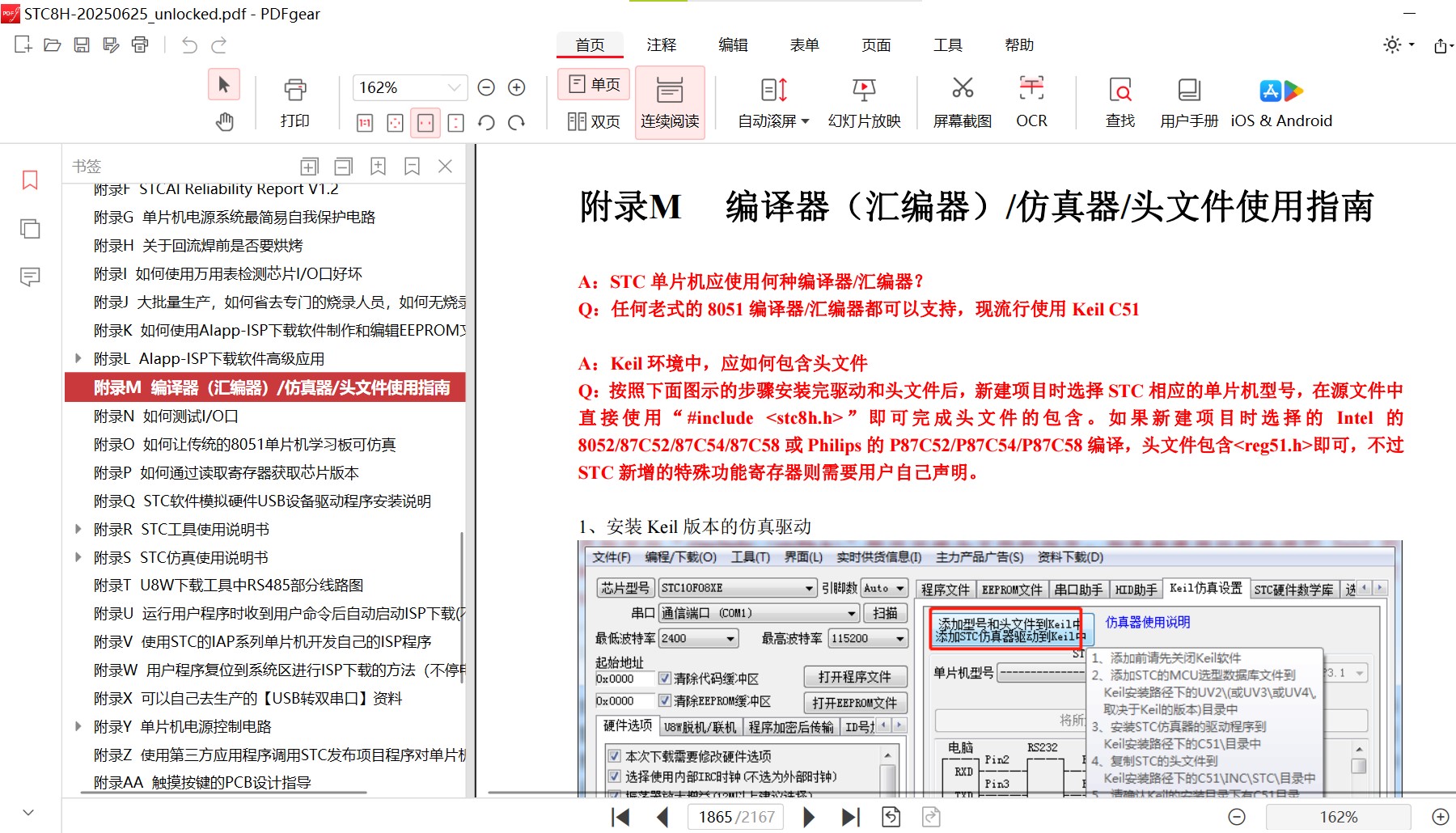Collapse all bookmarks
This screenshot has width=1456, height=833.
344,167
